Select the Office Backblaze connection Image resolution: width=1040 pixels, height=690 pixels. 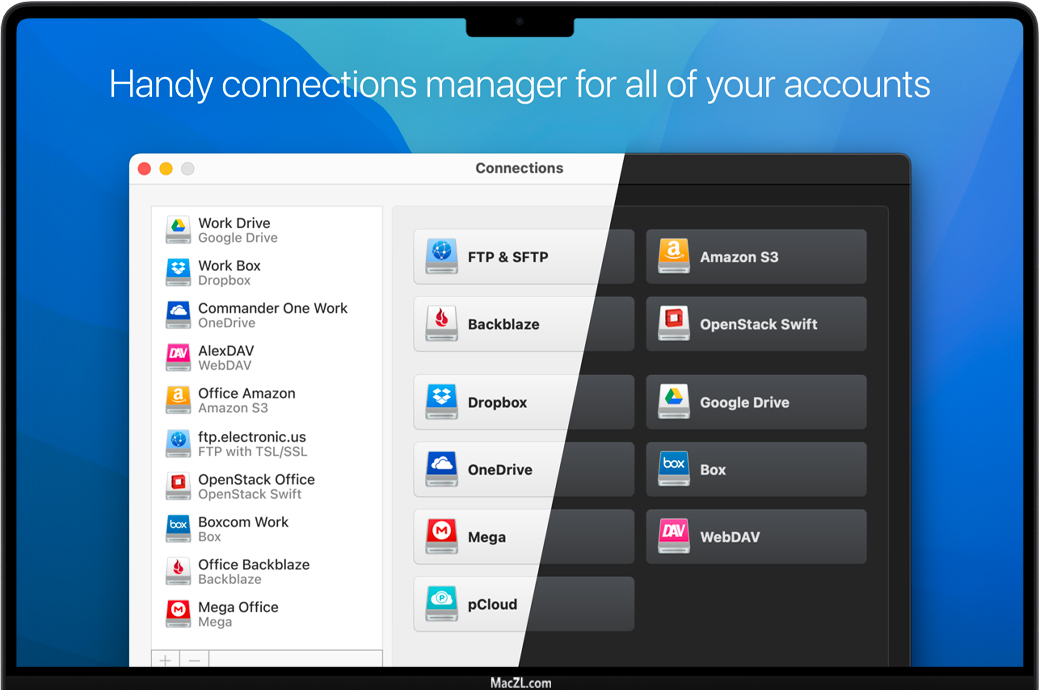pos(253,571)
